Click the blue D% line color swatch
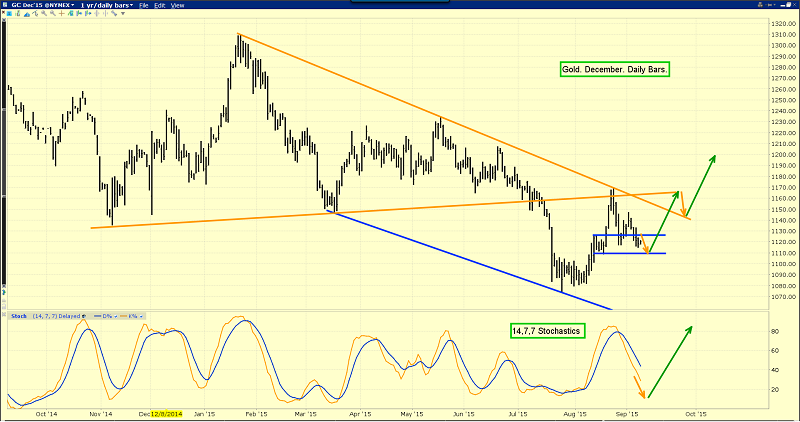Image resolution: width=800 pixels, height=422 pixels. pos(98,316)
